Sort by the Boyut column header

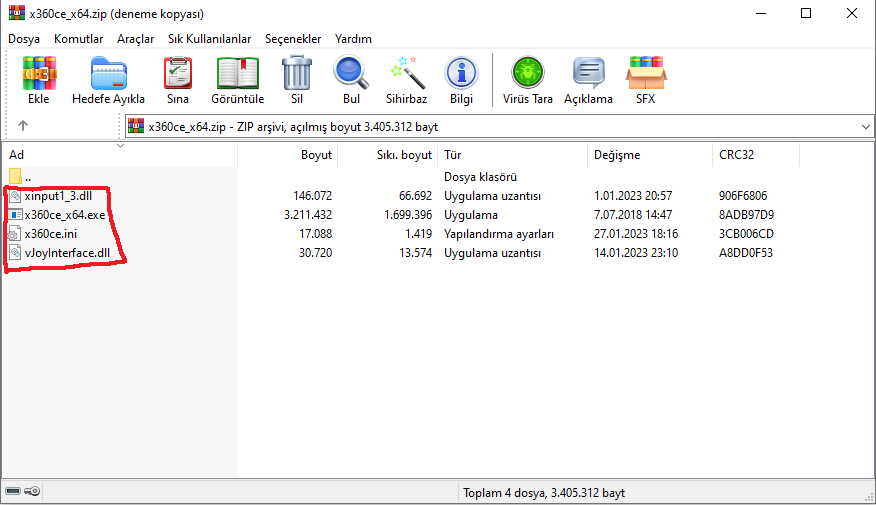click(288, 155)
